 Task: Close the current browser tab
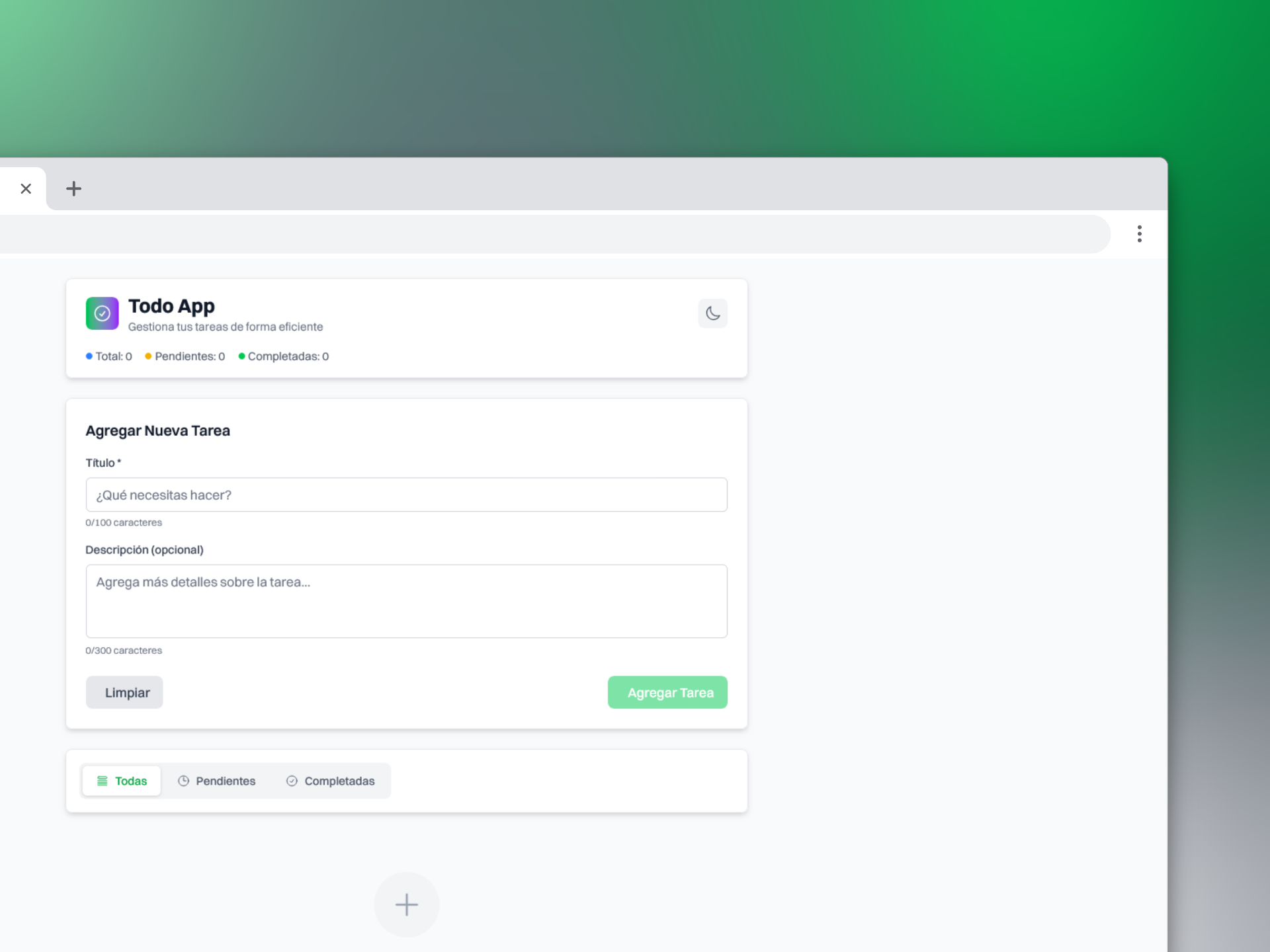(26, 188)
